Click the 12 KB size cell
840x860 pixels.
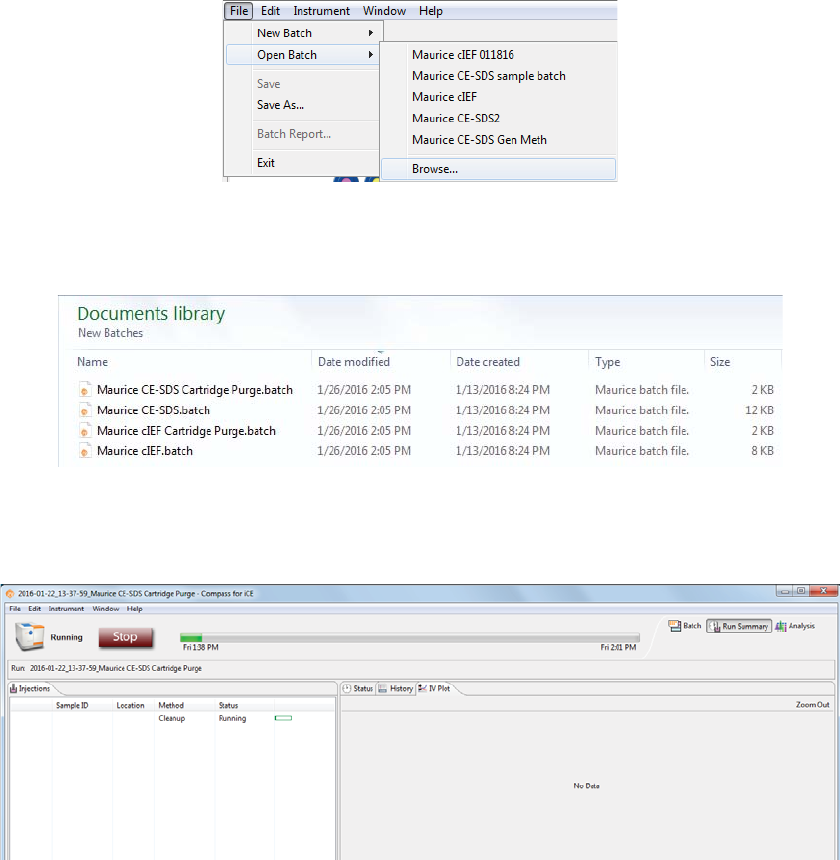pyautogui.click(x=759, y=410)
